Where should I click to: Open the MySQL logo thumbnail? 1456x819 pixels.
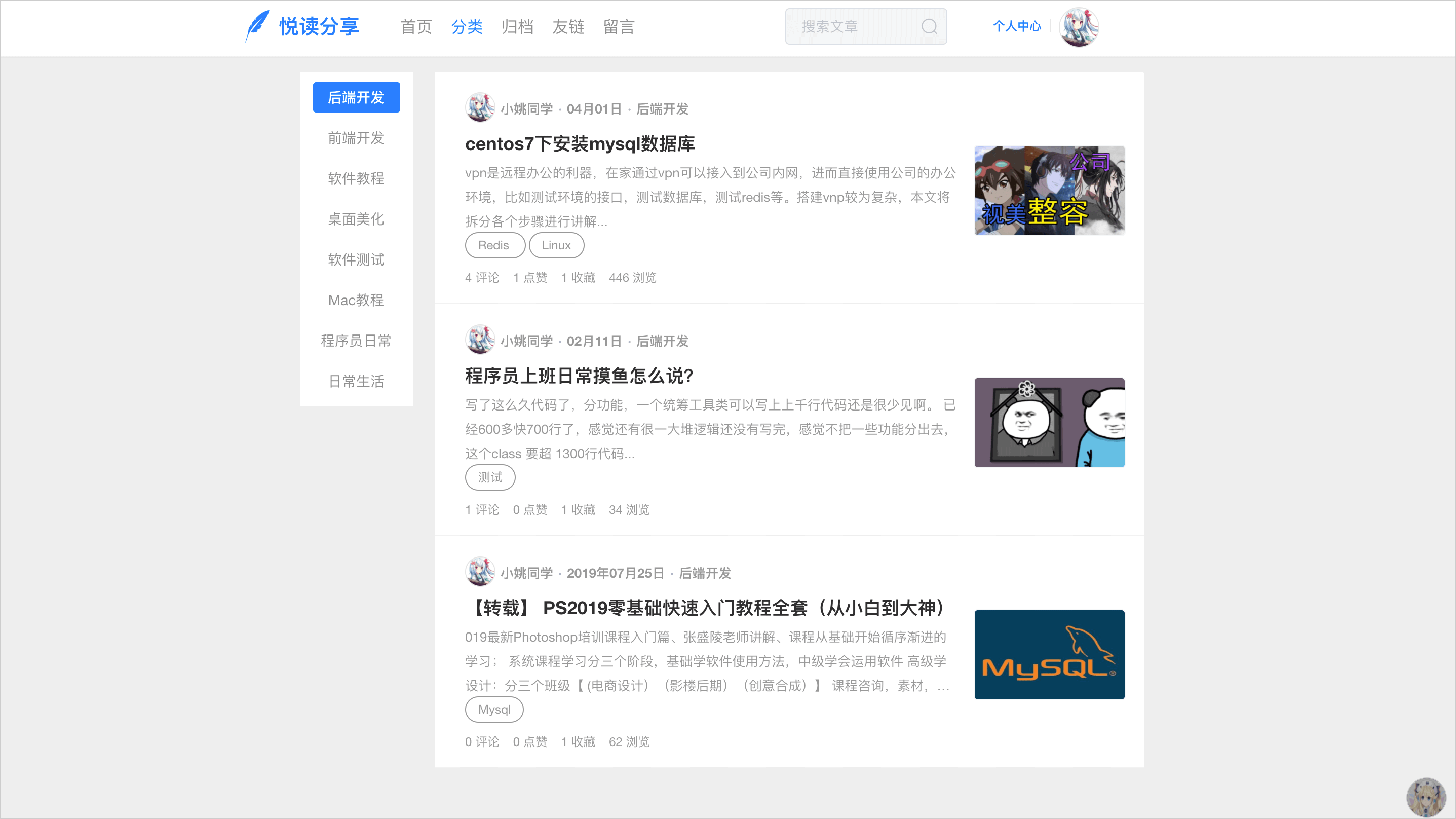coord(1049,654)
